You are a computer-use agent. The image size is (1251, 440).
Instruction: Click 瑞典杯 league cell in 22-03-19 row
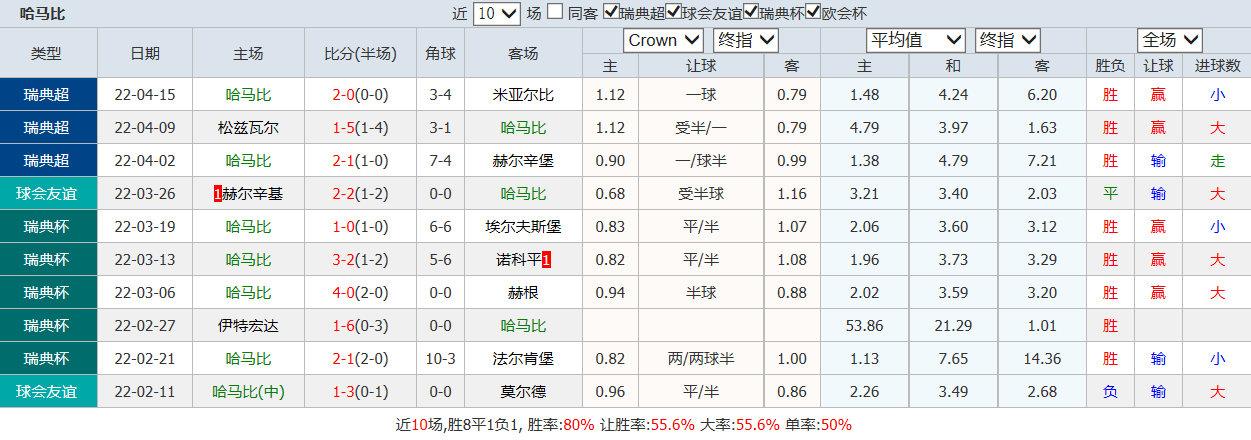tap(49, 227)
